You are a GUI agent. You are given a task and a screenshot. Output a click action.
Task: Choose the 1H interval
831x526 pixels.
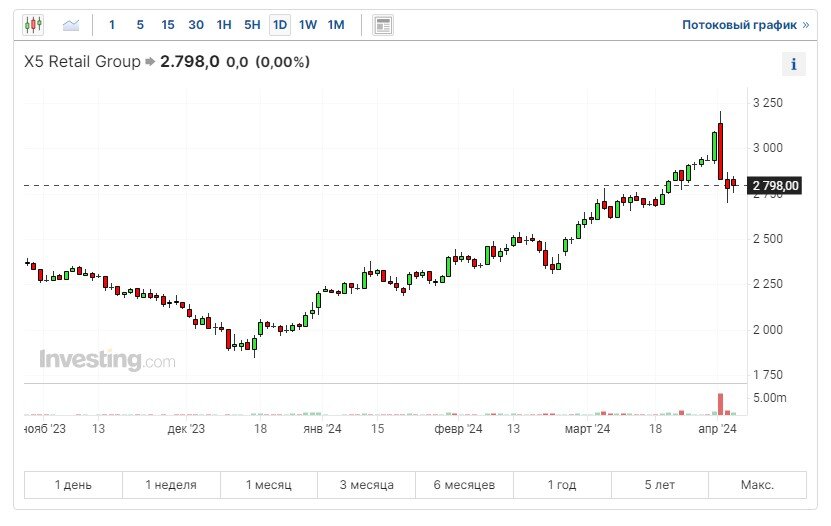click(x=224, y=25)
